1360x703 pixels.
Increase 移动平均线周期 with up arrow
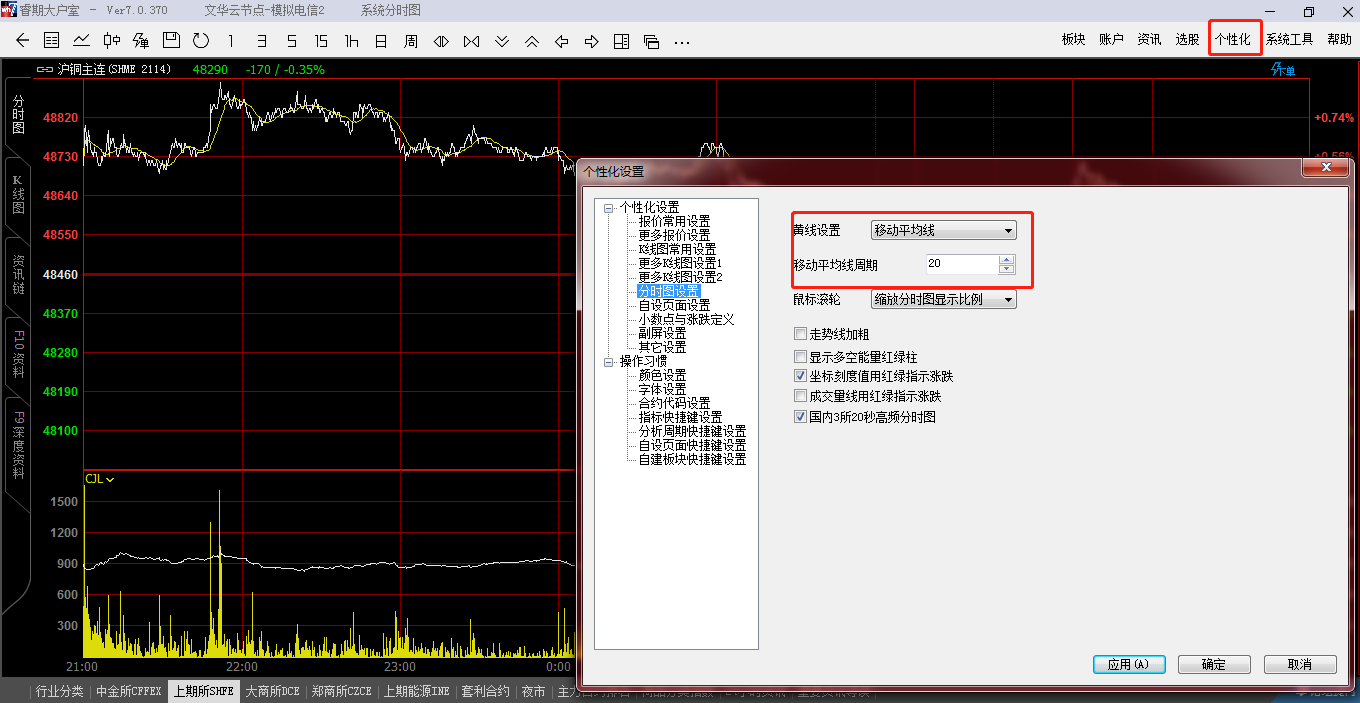1007,260
